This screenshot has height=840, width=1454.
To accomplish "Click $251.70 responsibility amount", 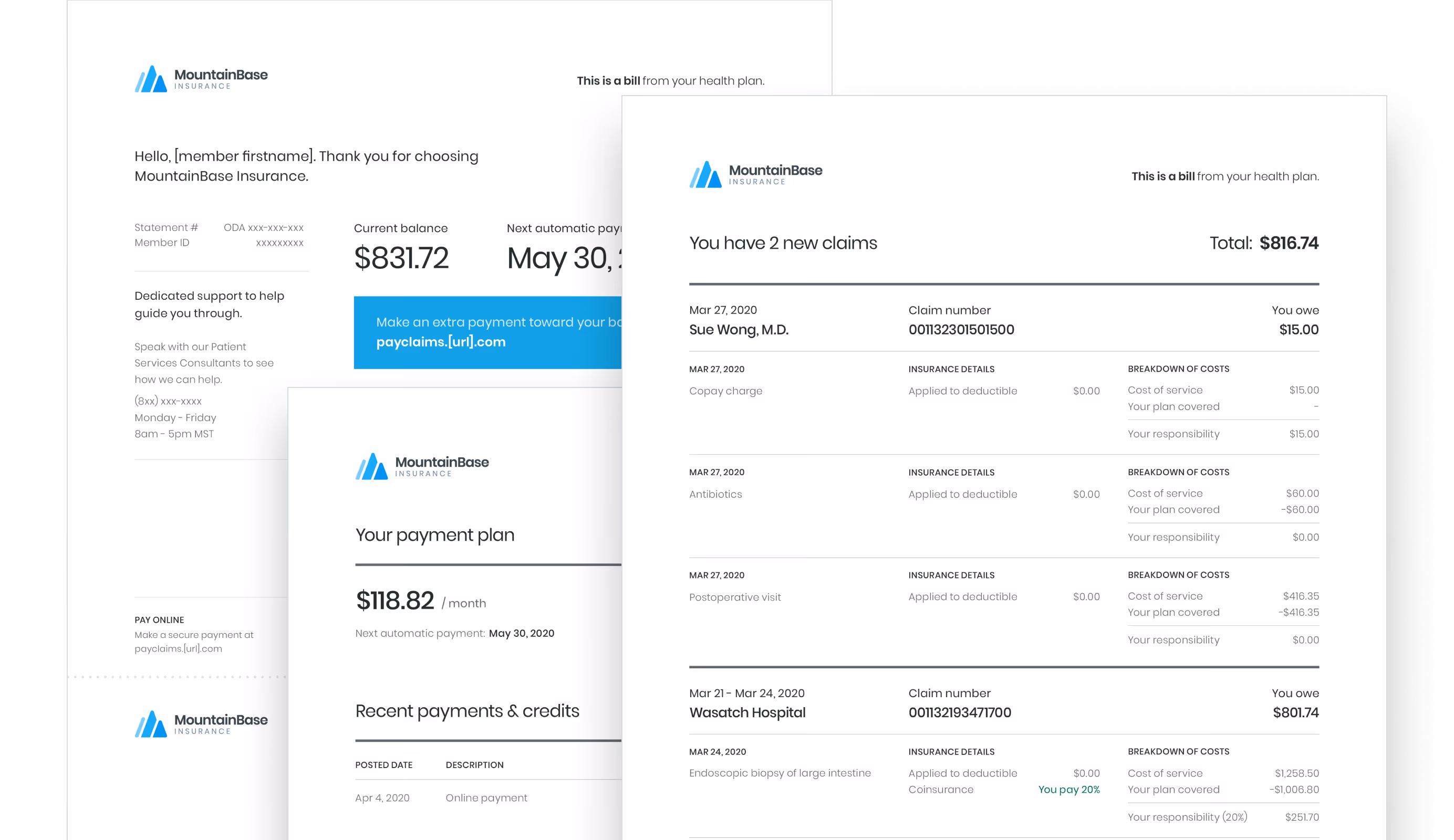I will tap(1302, 817).
